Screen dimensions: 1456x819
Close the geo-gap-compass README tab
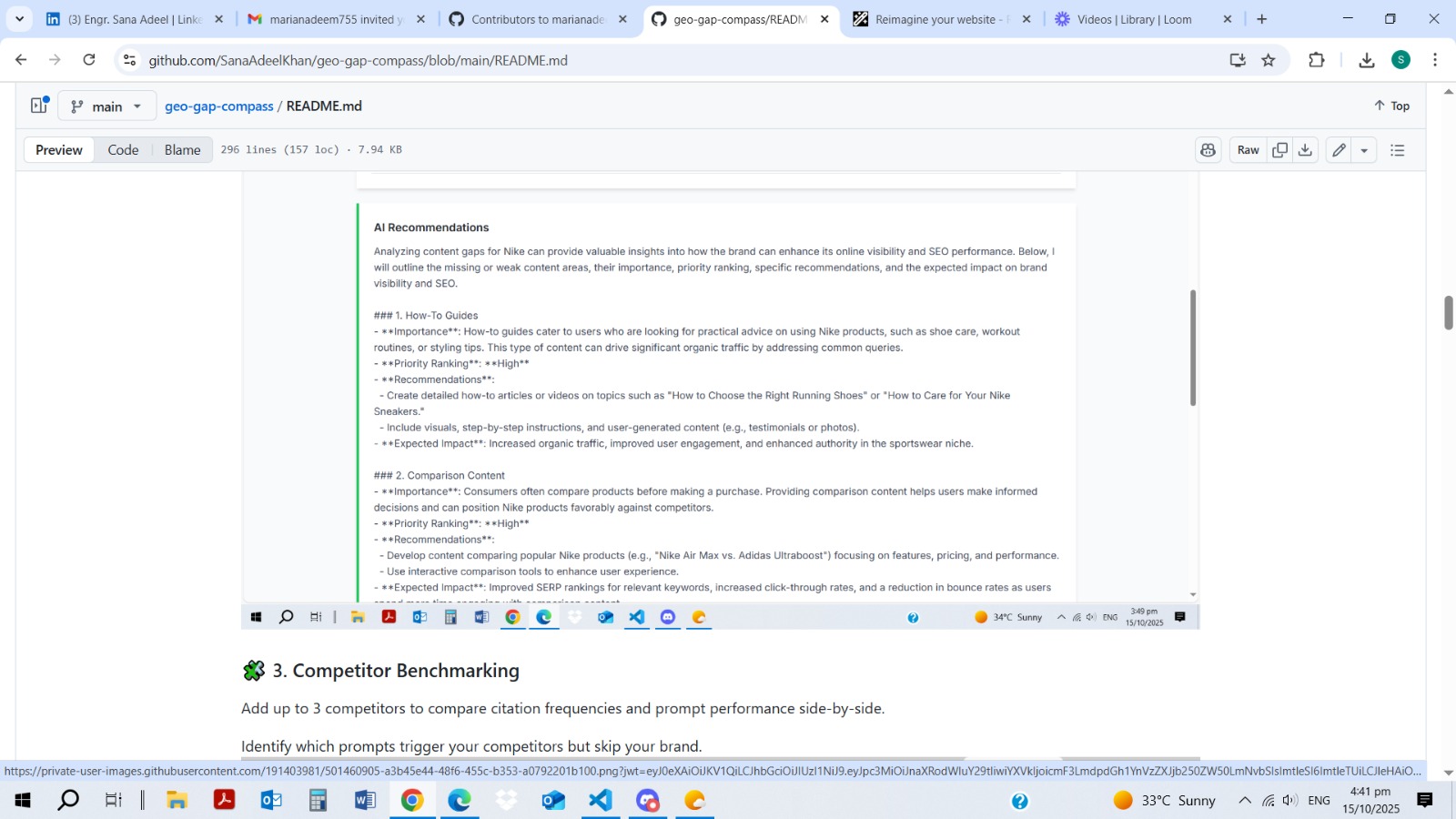[x=824, y=19]
